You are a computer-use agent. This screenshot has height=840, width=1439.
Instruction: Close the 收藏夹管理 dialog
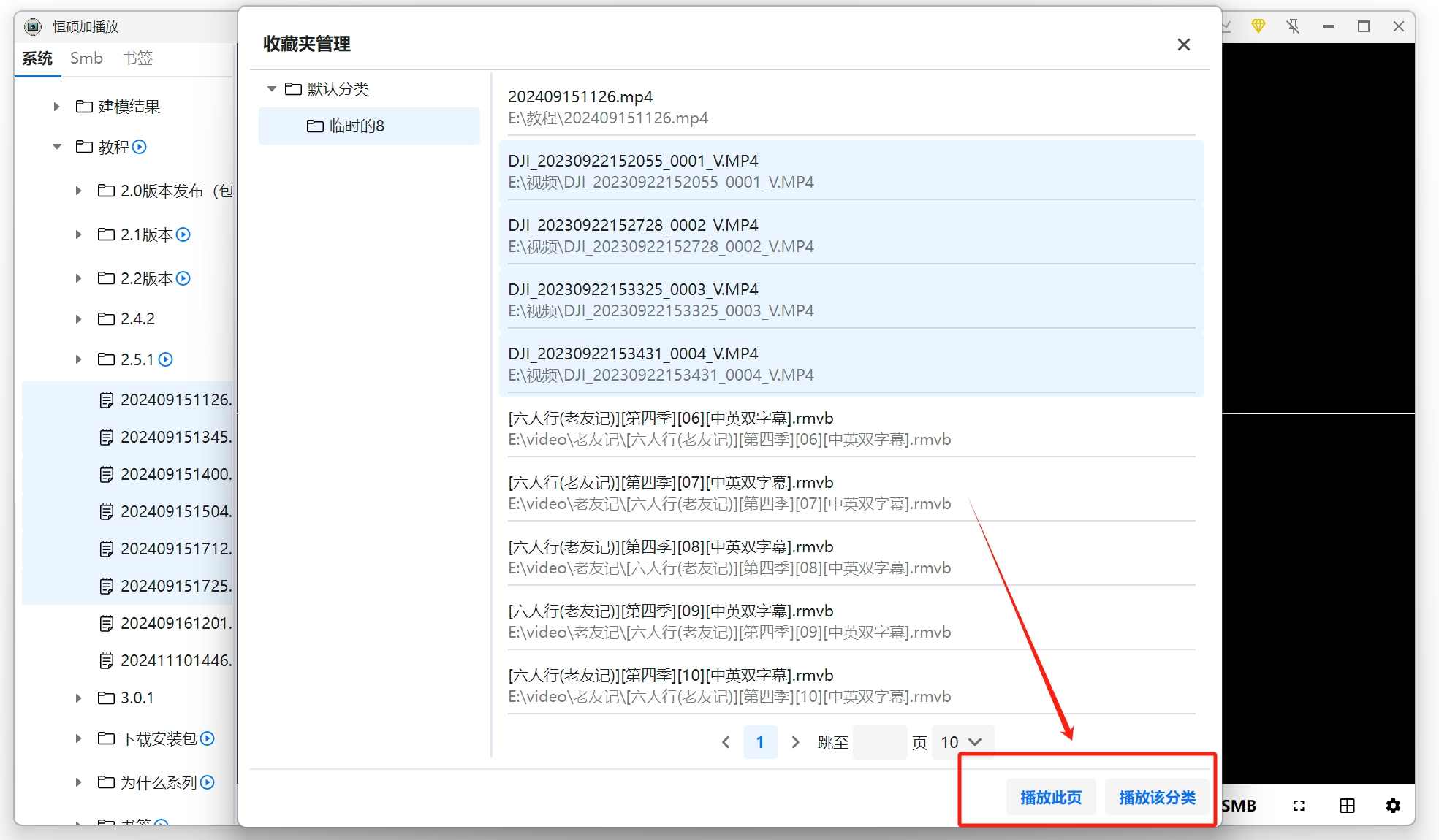point(1183,45)
